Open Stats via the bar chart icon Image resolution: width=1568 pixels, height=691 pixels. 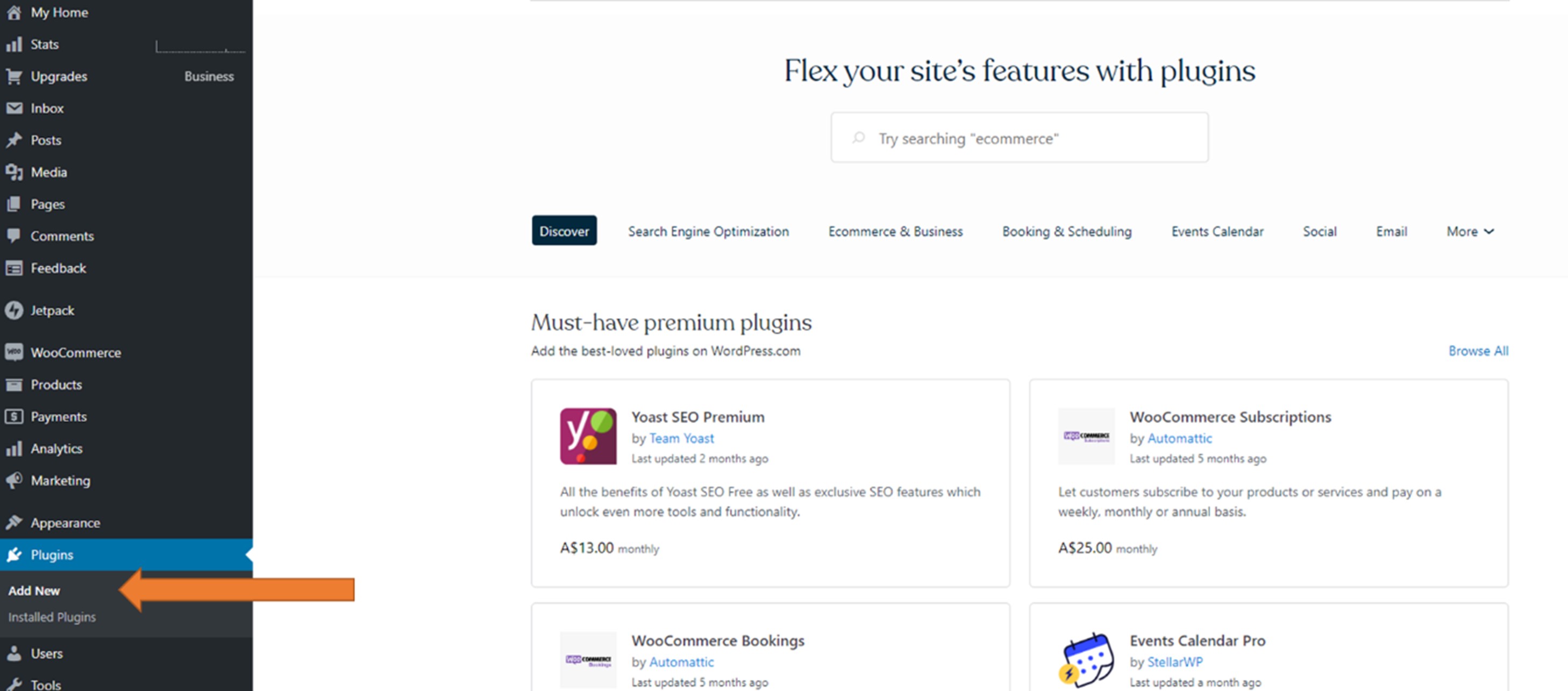point(14,45)
